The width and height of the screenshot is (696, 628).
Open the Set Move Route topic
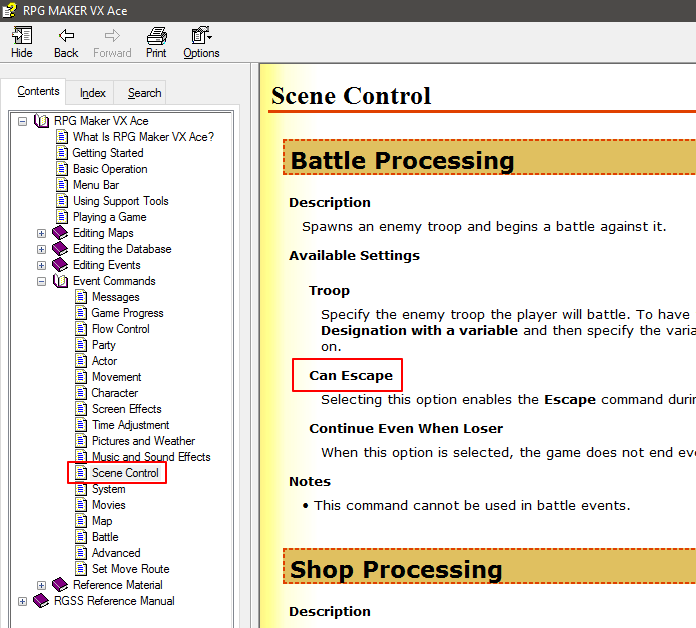tap(130, 569)
